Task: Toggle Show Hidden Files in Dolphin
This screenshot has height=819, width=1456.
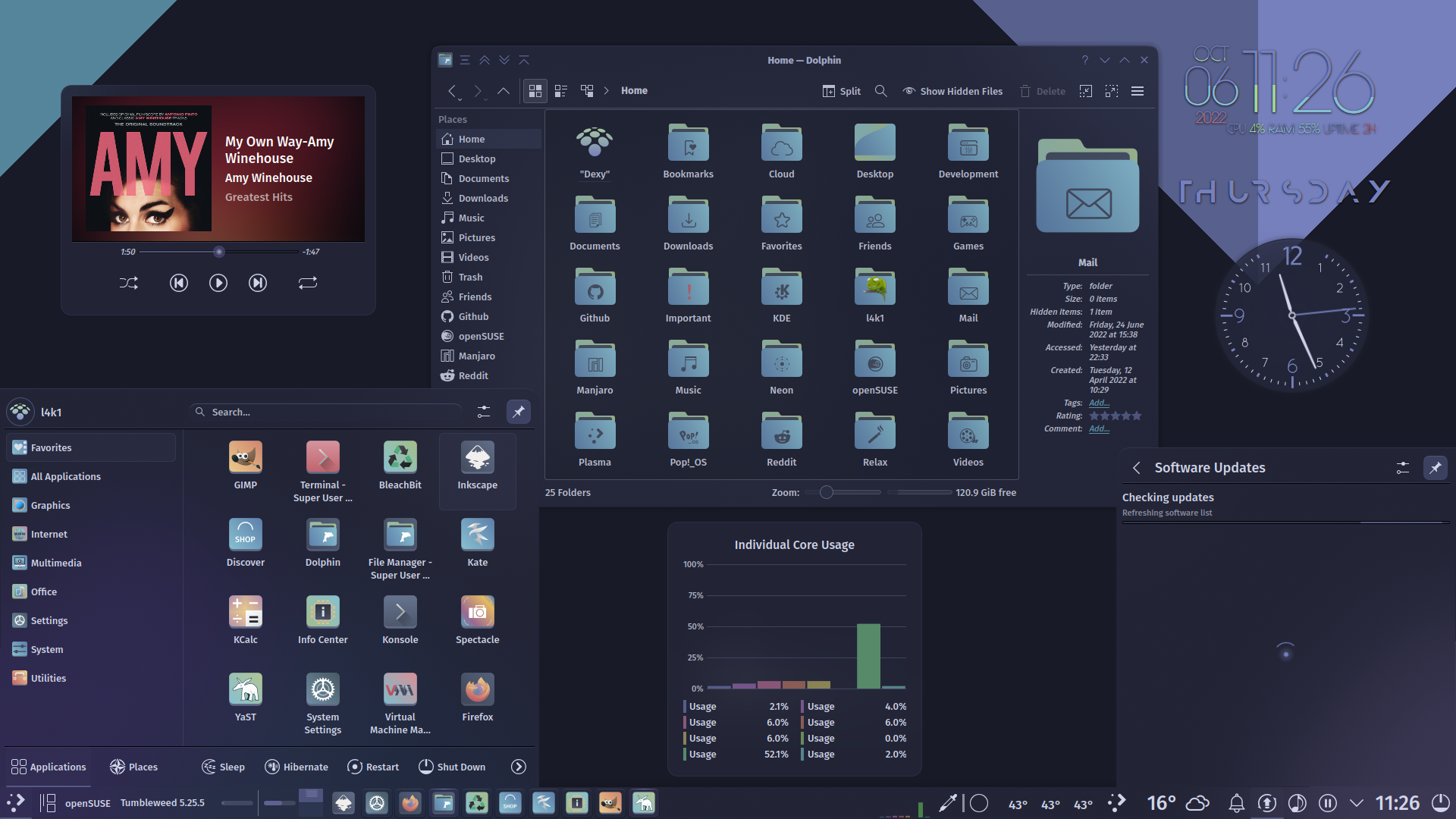Action: point(952,91)
